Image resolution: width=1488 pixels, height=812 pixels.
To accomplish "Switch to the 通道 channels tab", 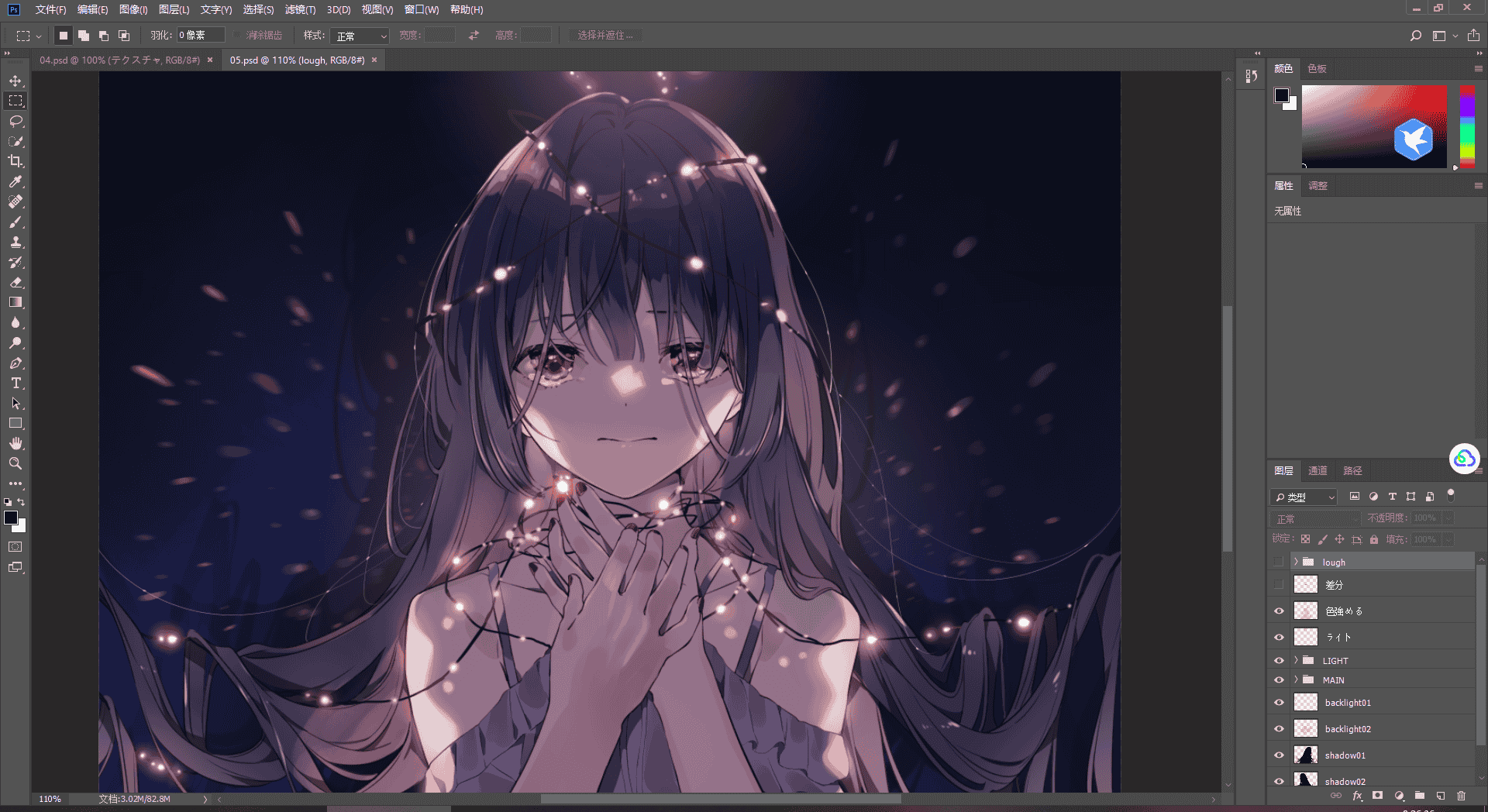I will pos(1317,470).
